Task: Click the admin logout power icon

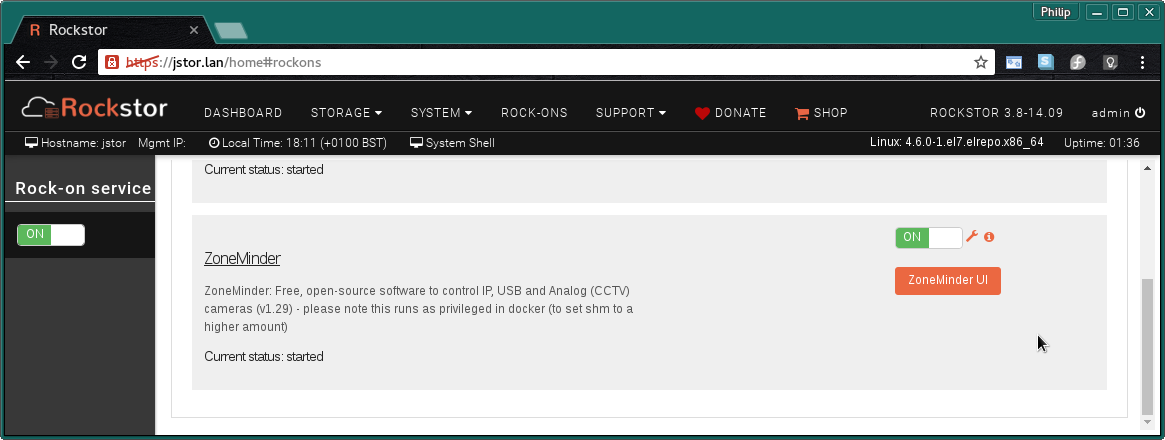Action: click(x=1140, y=113)
